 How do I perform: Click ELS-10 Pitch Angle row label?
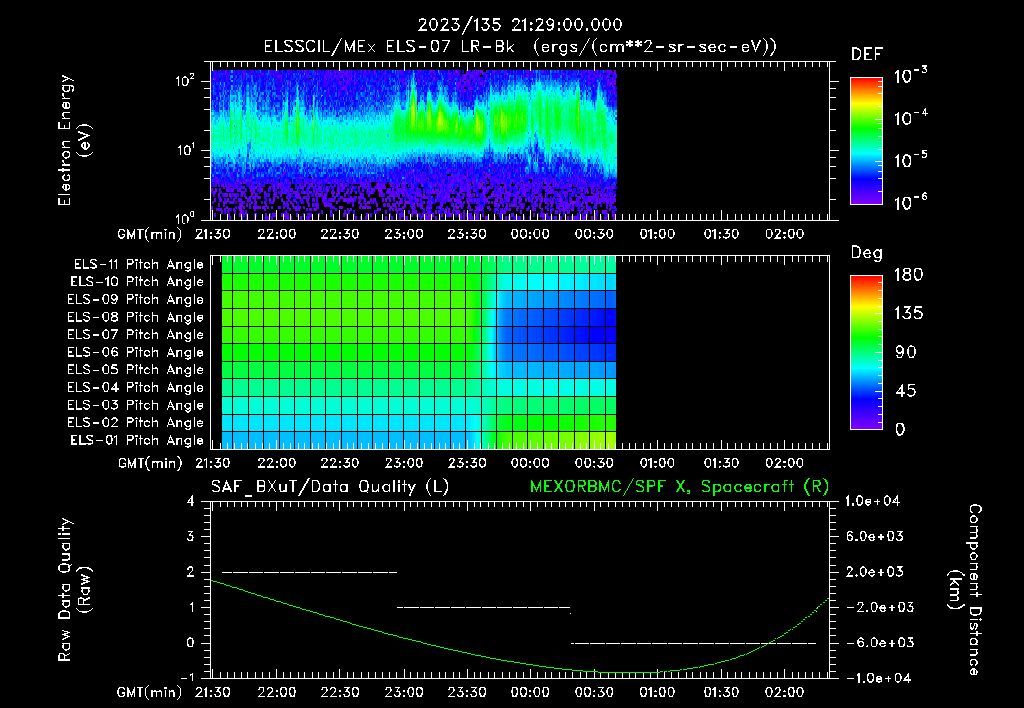[137, 282]
